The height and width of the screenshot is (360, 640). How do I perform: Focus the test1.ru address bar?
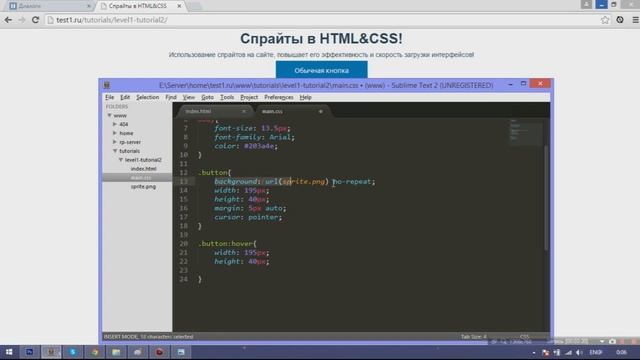click(x=322, y=20)
